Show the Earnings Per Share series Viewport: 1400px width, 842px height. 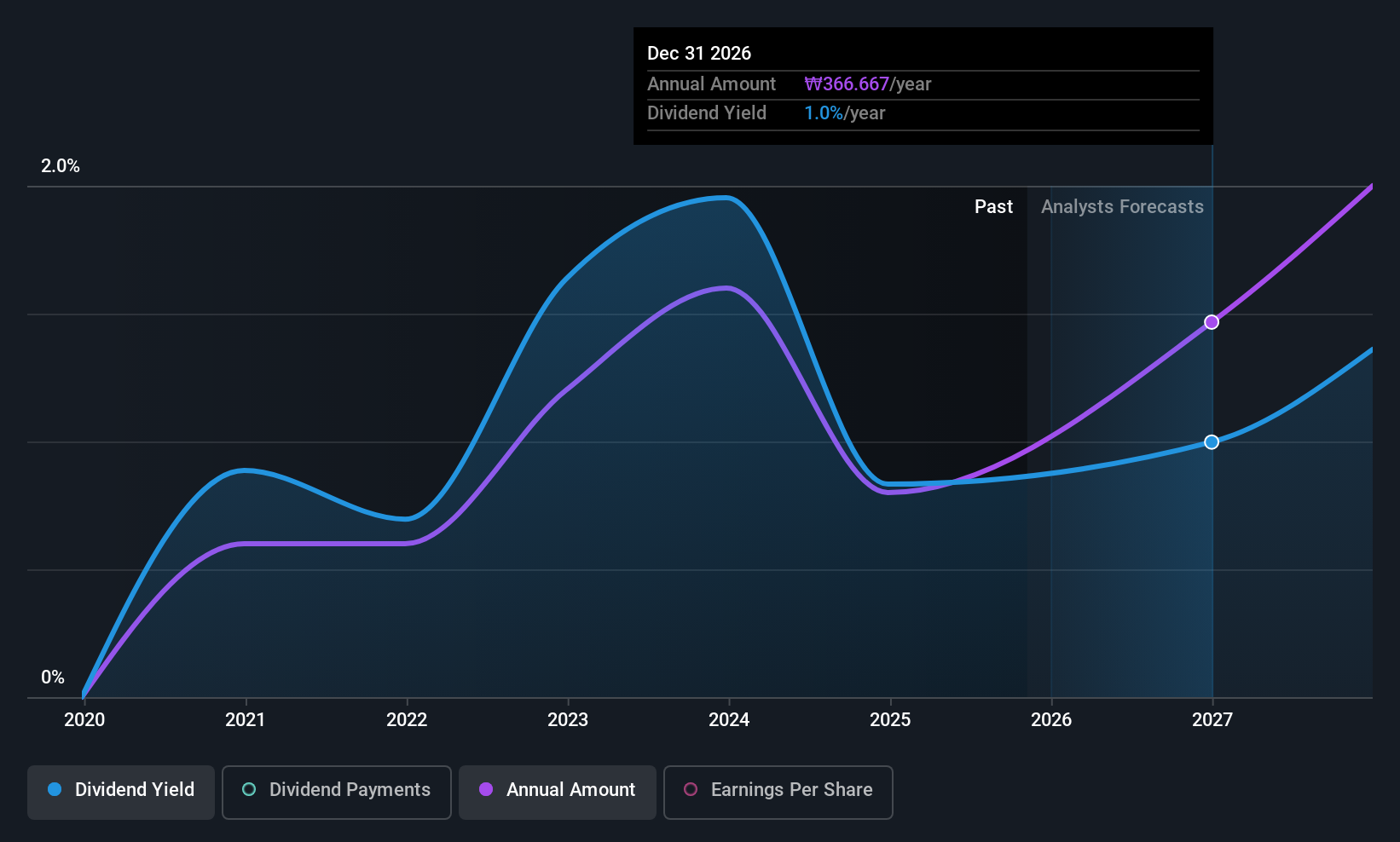[x=778, y=792]
